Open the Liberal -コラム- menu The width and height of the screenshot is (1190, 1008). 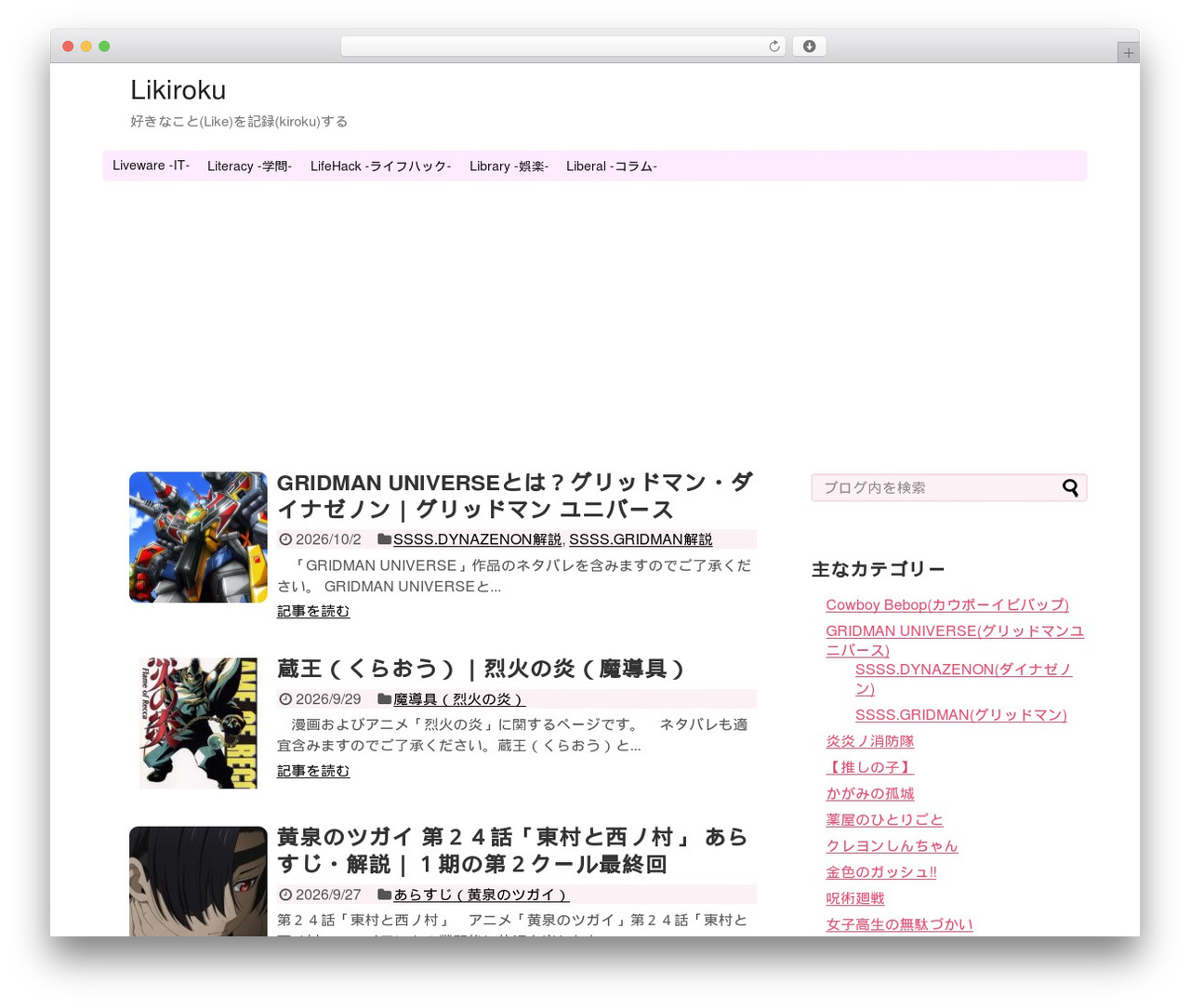point(612,166)
